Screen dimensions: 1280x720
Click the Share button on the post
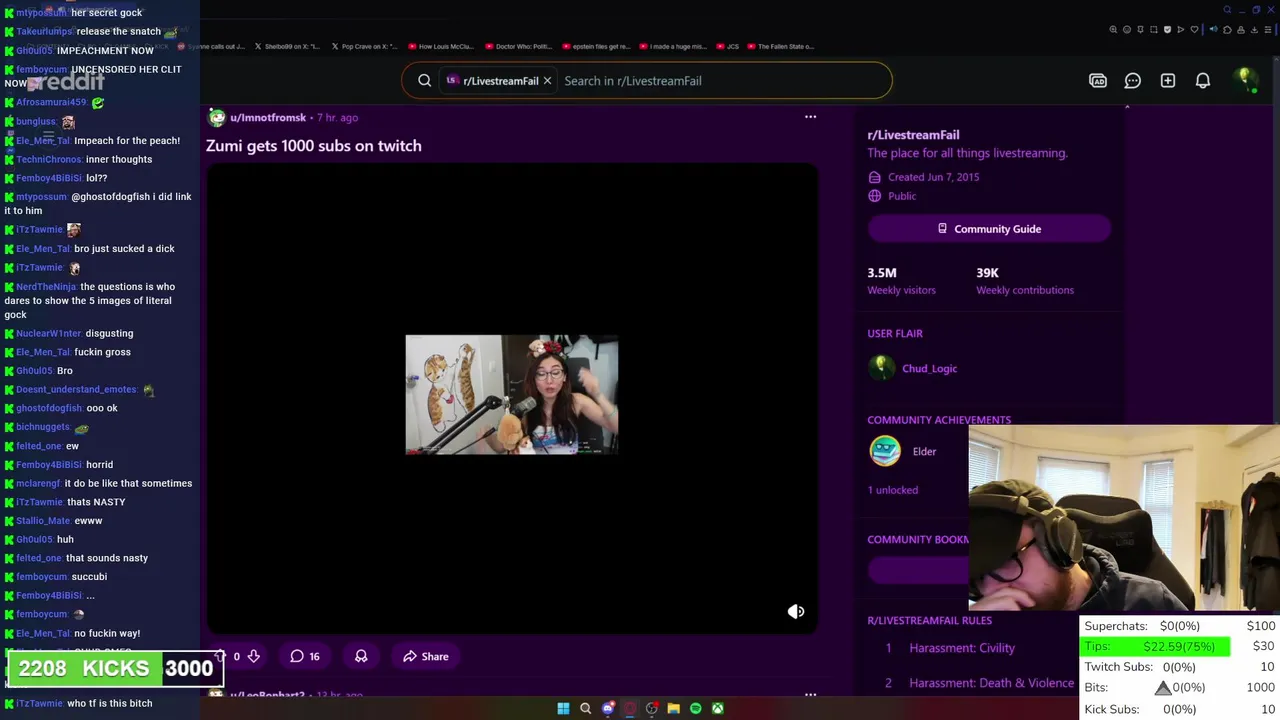coord(426,656)
